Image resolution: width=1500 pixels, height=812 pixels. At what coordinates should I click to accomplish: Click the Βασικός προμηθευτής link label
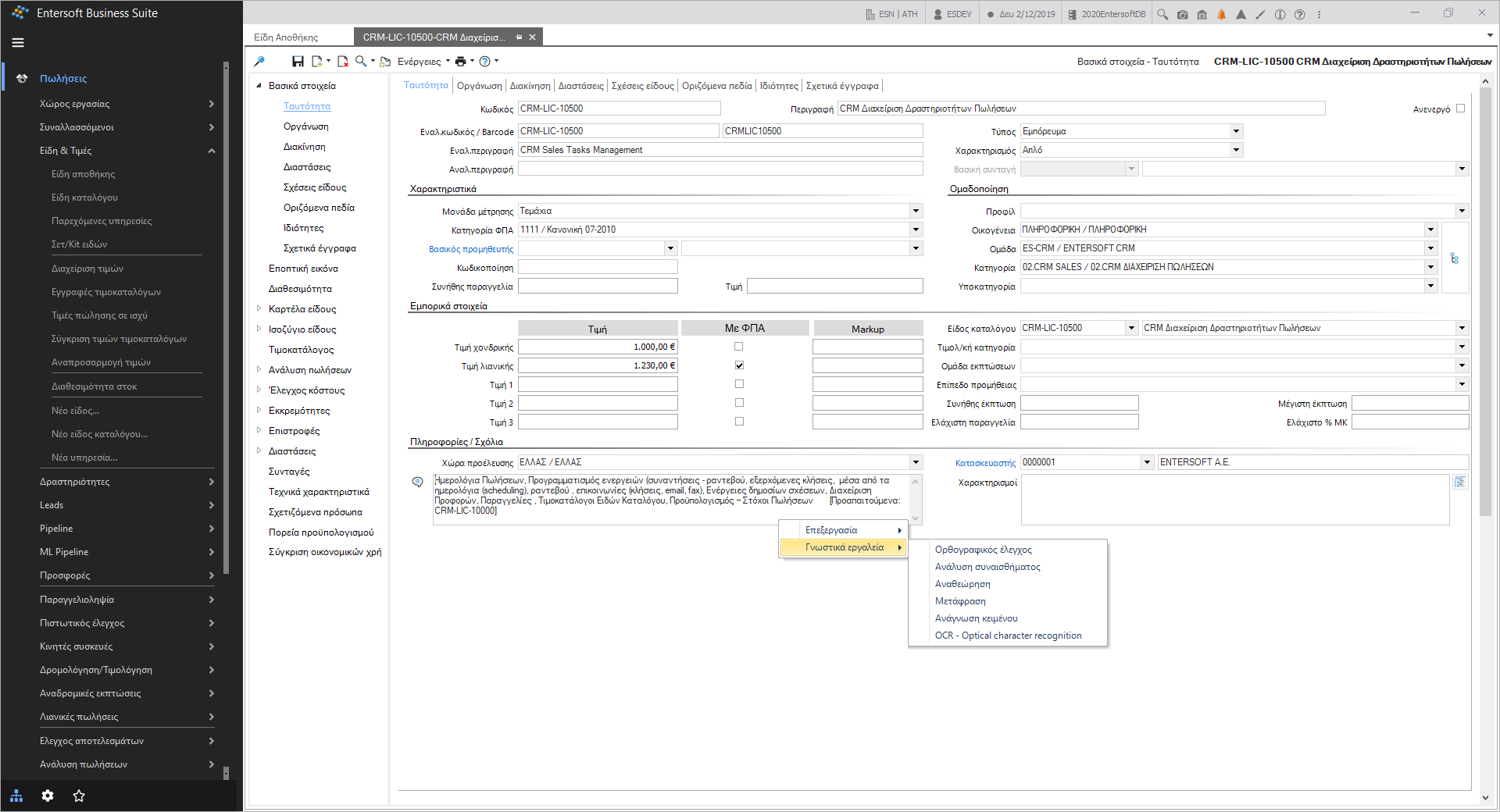click(x=471, y=249)
